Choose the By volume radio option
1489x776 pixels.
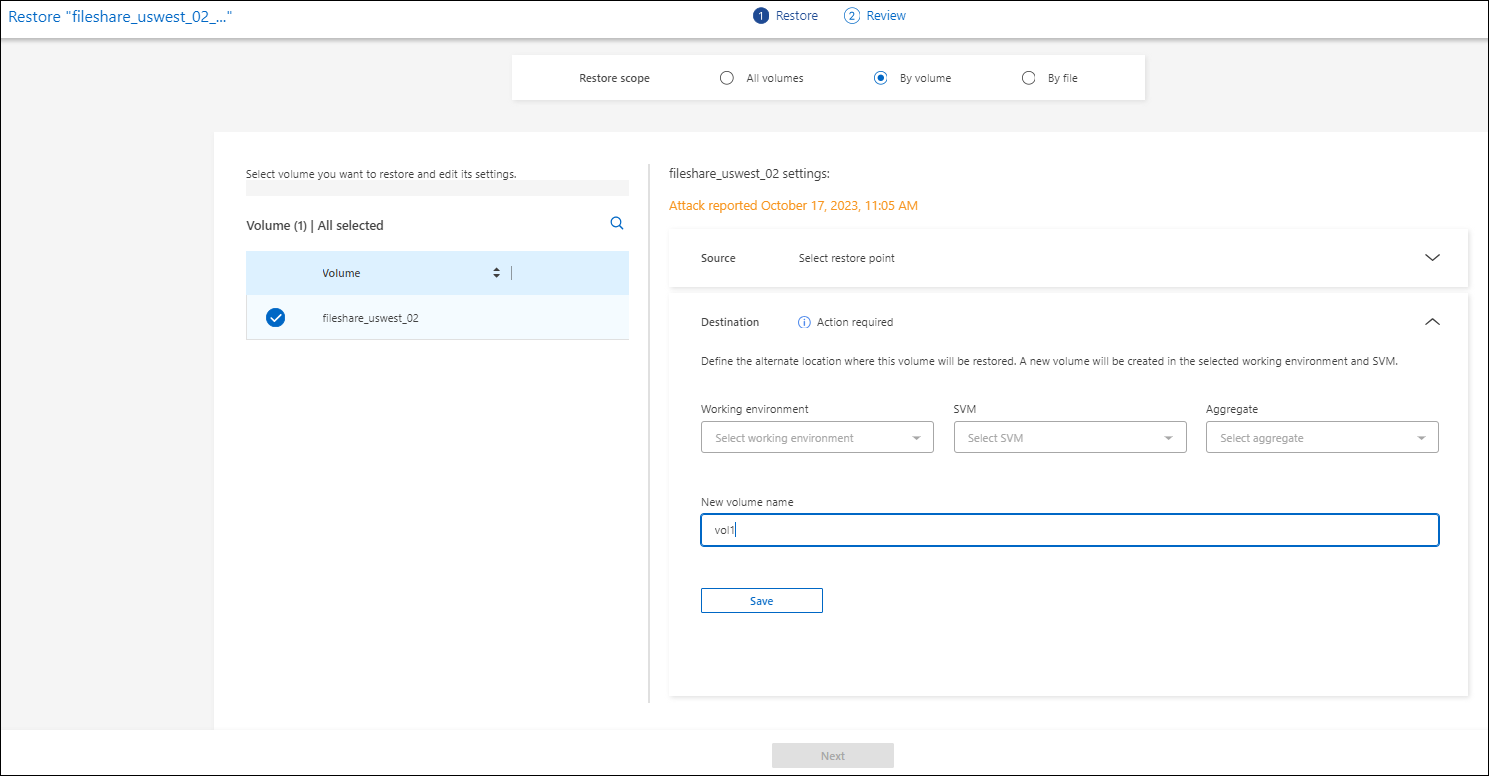(881, 78)
